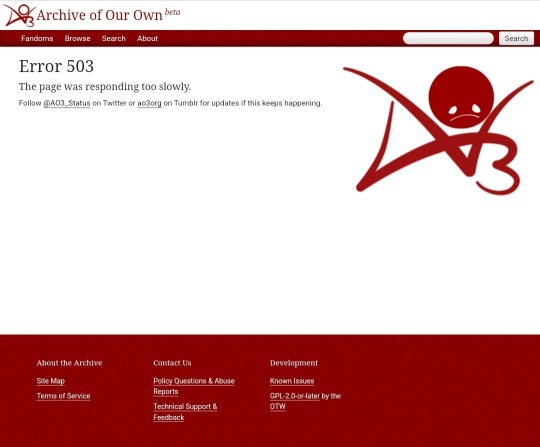Viewport: 540px width, 447px height.
Task: View the Known Issues page
Action: click(x=292, y=381)
